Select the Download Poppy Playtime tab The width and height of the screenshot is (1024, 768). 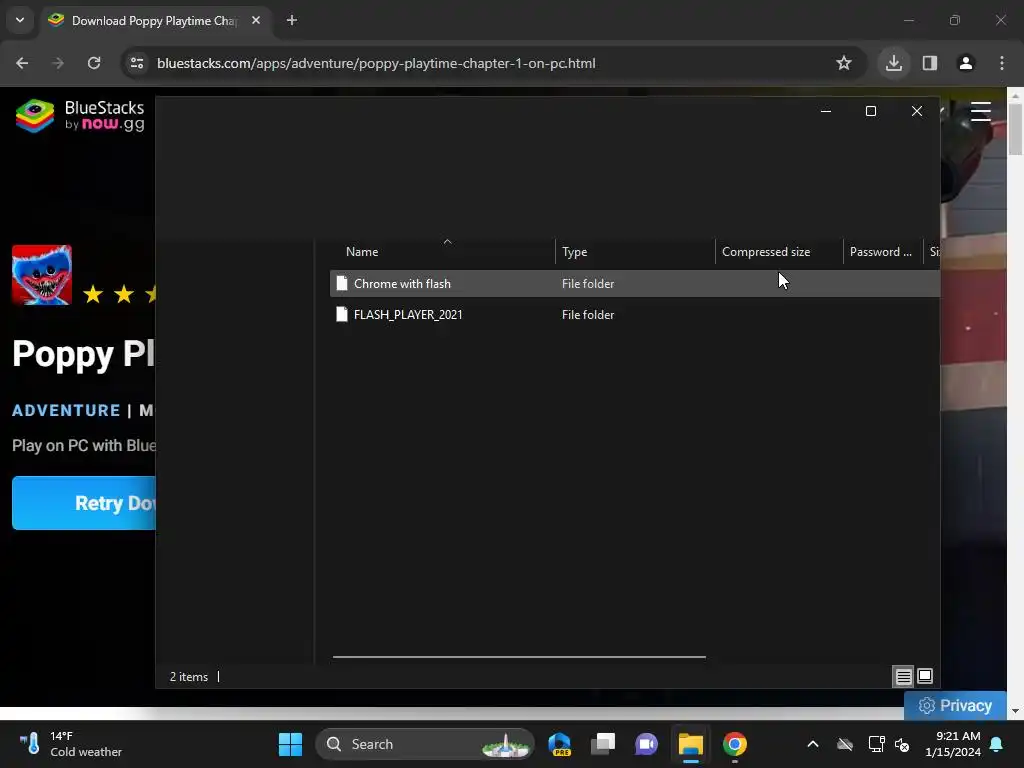(155, 20)
